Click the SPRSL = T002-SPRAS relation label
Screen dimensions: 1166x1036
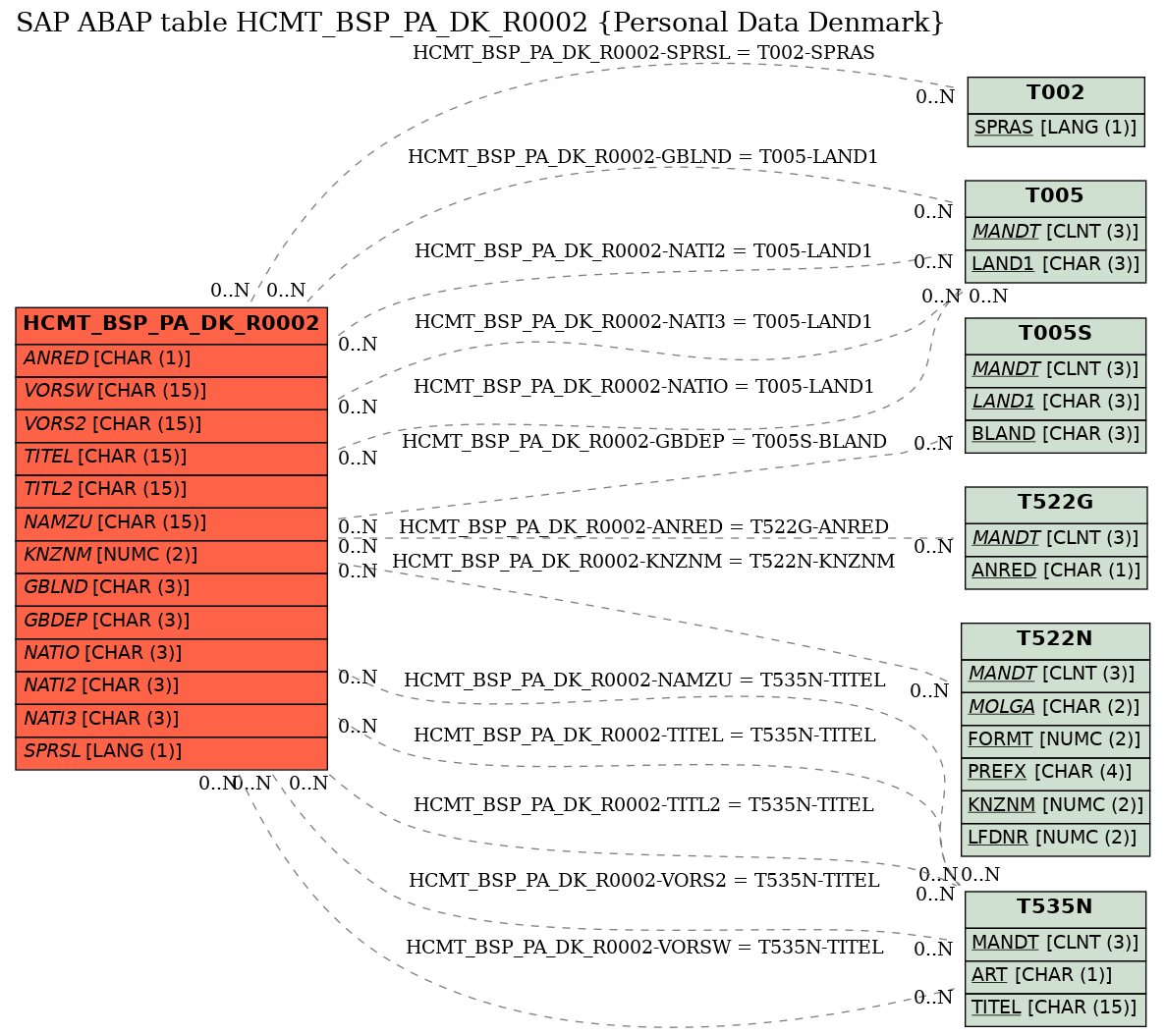643,53
